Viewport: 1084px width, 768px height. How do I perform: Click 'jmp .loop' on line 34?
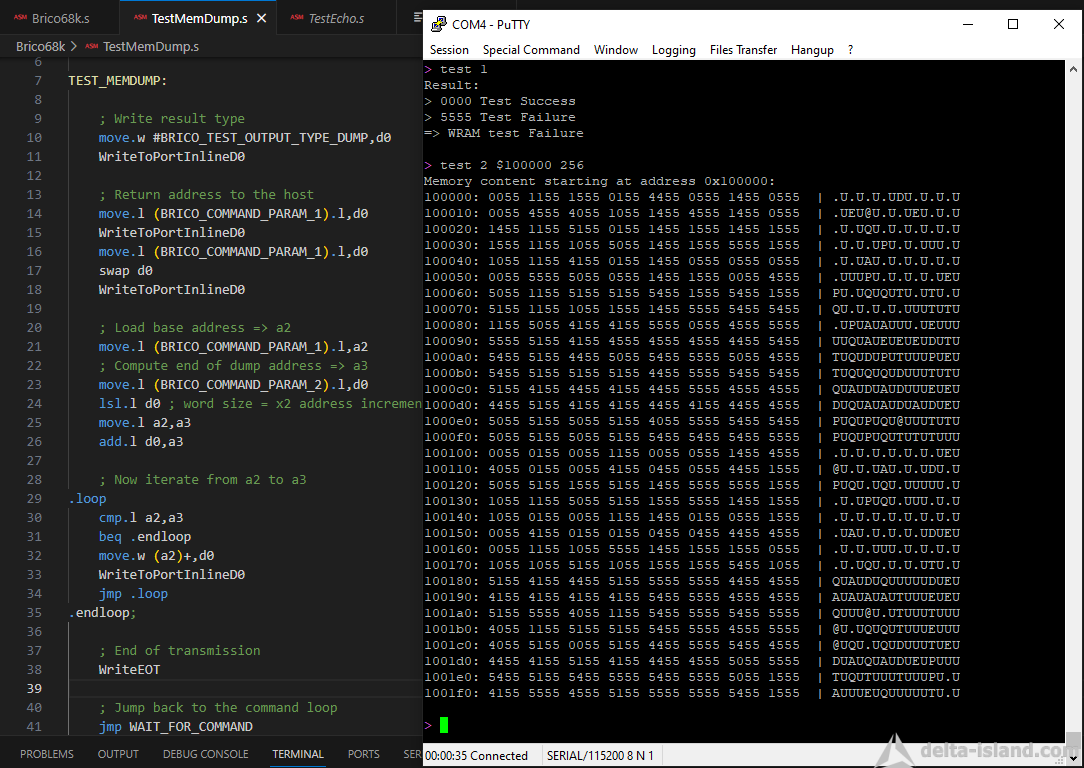click(133, 594)
